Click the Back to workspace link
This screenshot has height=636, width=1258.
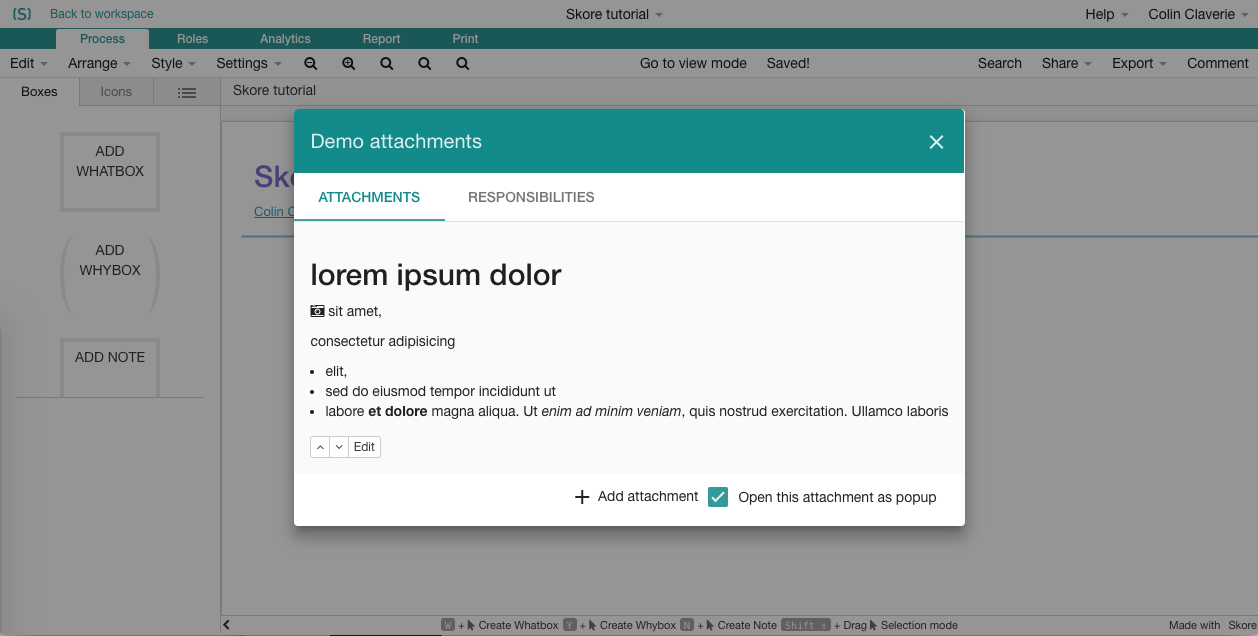(x=102, y=14)
